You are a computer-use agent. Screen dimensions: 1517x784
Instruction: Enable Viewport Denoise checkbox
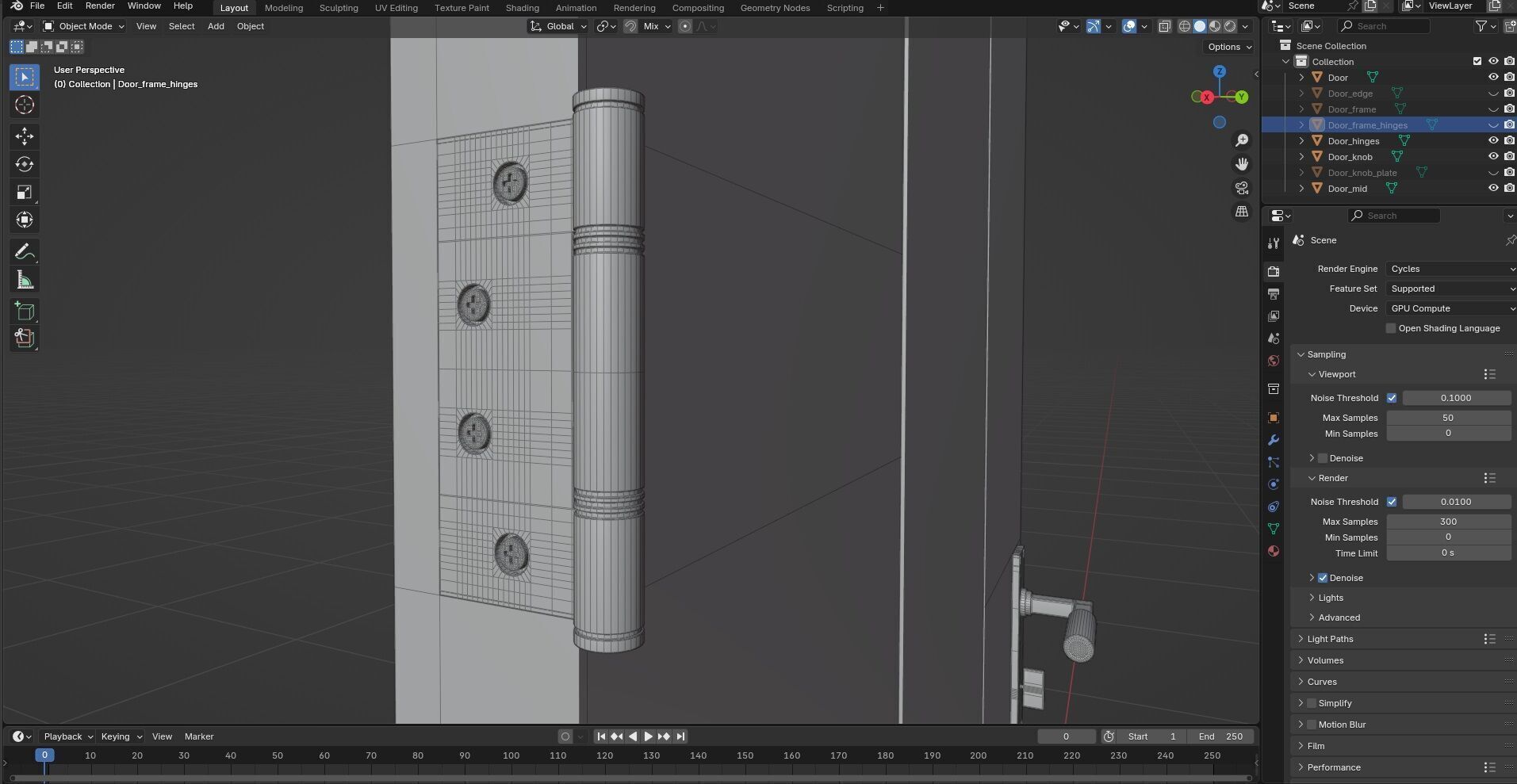[x=1323, y=458]
